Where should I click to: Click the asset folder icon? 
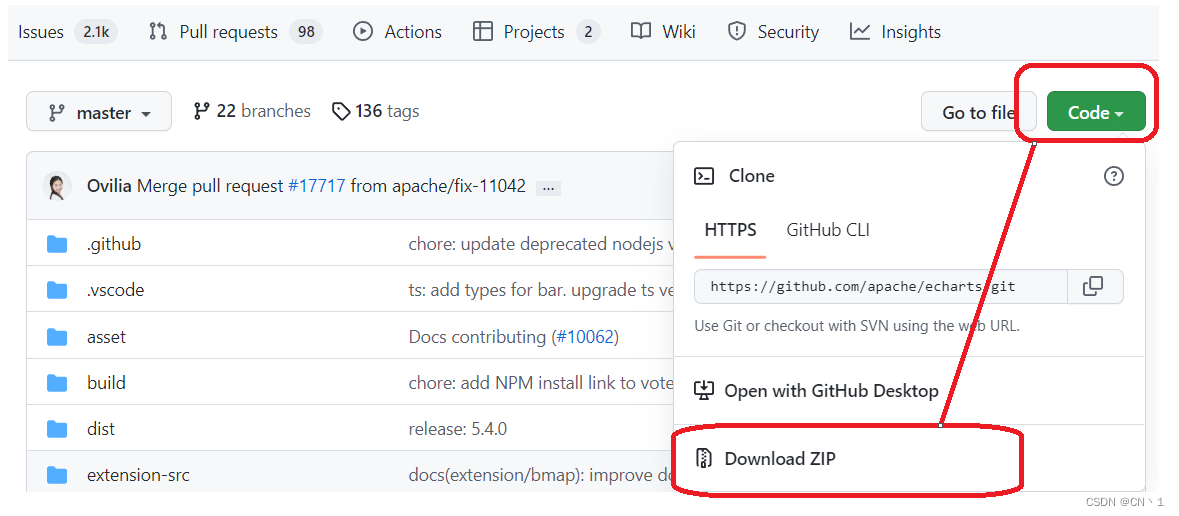click(x=57, y=336)
